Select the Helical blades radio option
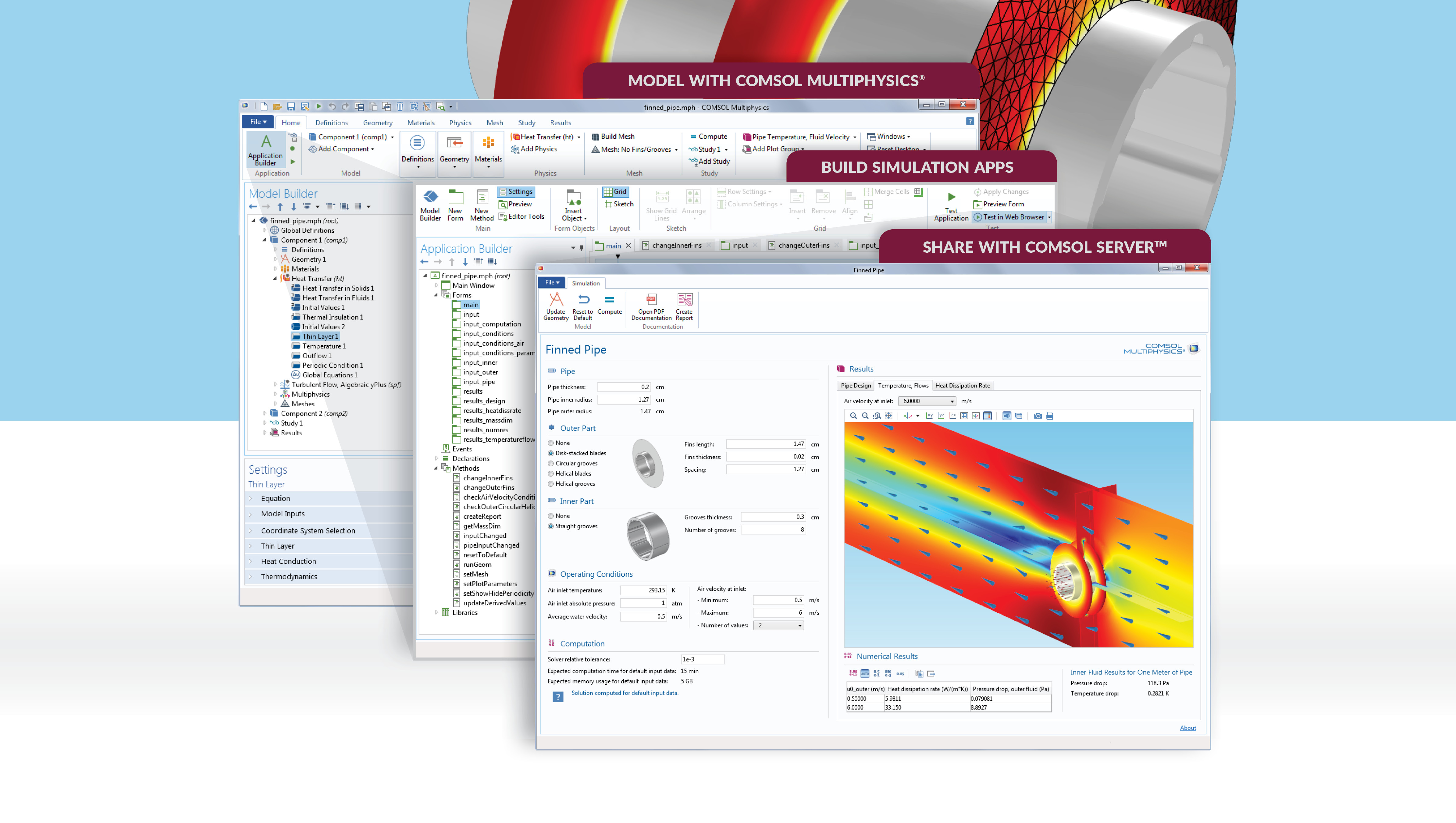1456x823 pixels. (551, 474)
